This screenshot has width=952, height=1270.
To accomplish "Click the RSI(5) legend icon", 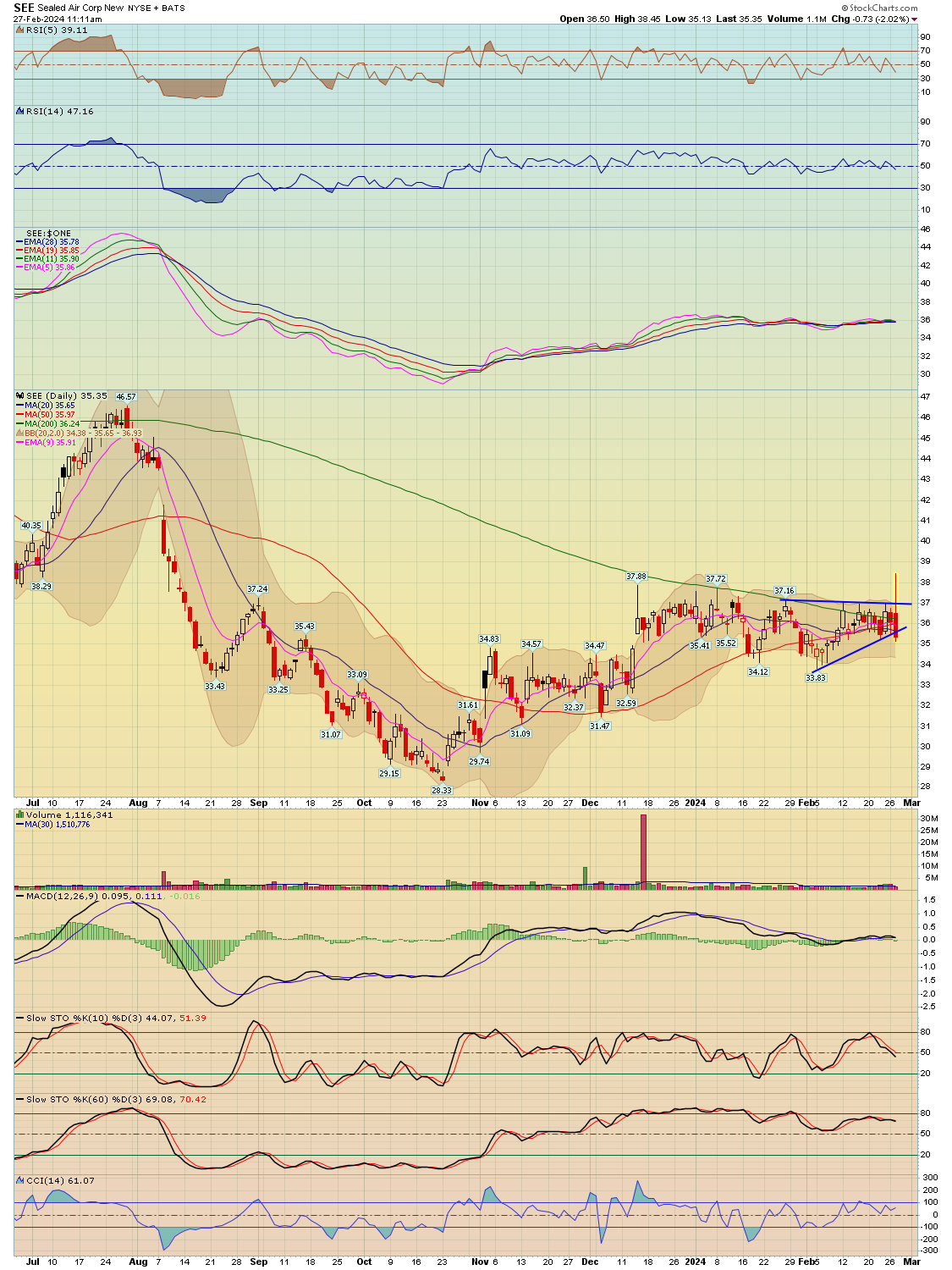I will tap(20, 30).
